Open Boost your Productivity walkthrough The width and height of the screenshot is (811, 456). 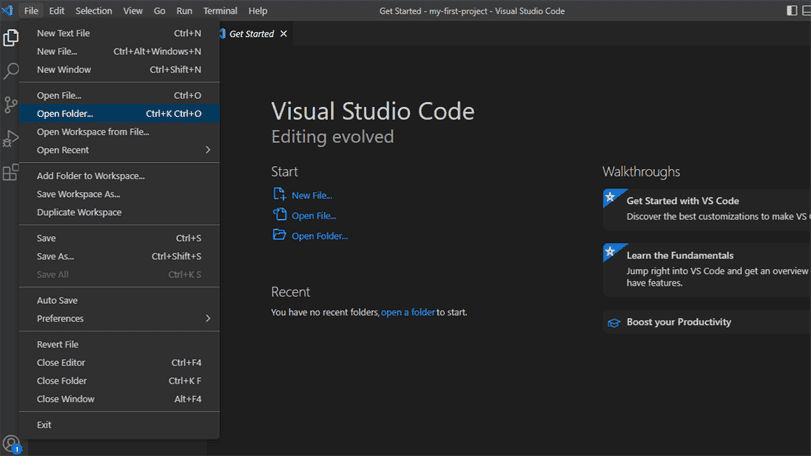pos(707,322)
